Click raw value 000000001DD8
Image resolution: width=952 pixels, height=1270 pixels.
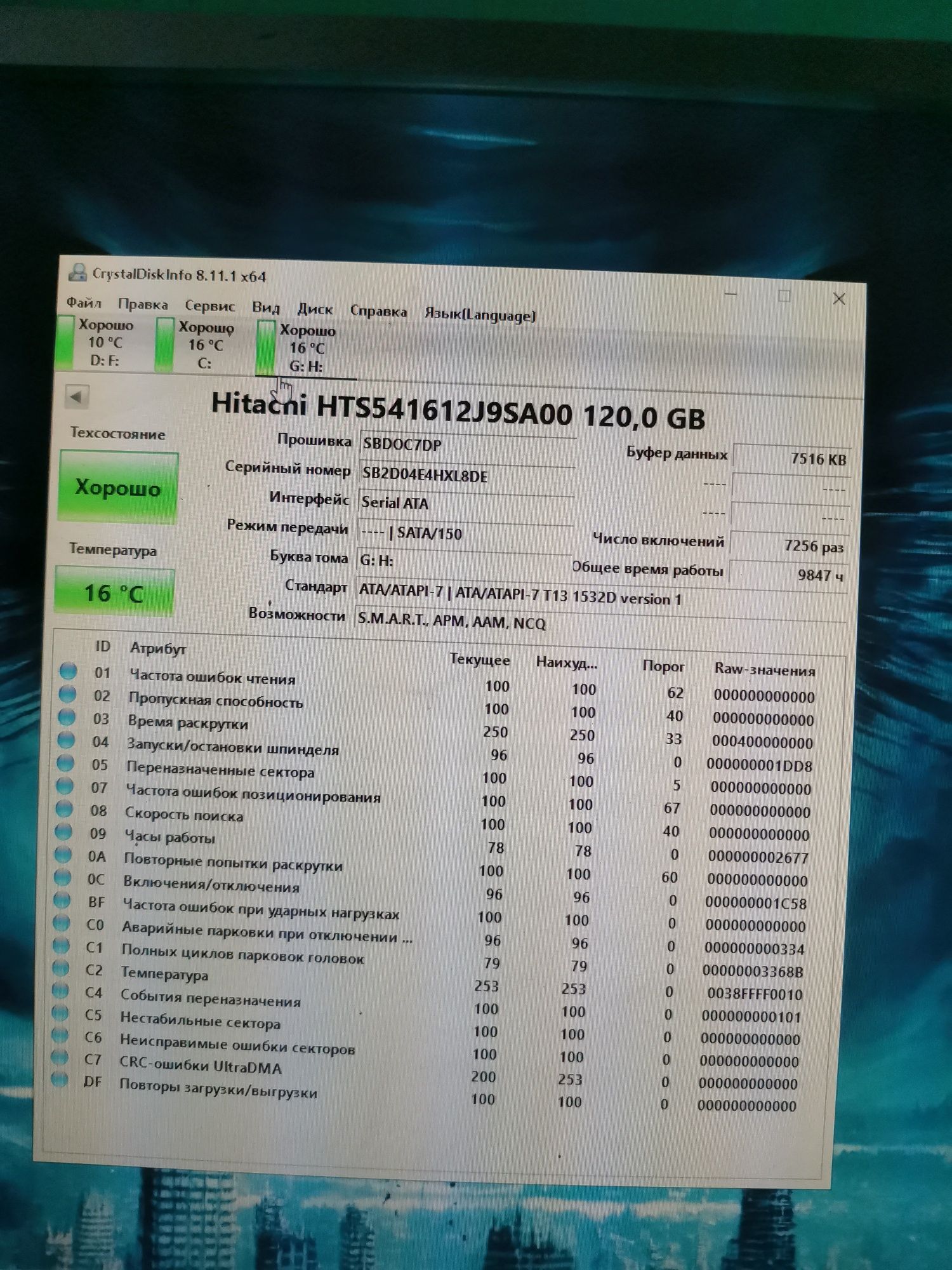click(x=759, y=766)
